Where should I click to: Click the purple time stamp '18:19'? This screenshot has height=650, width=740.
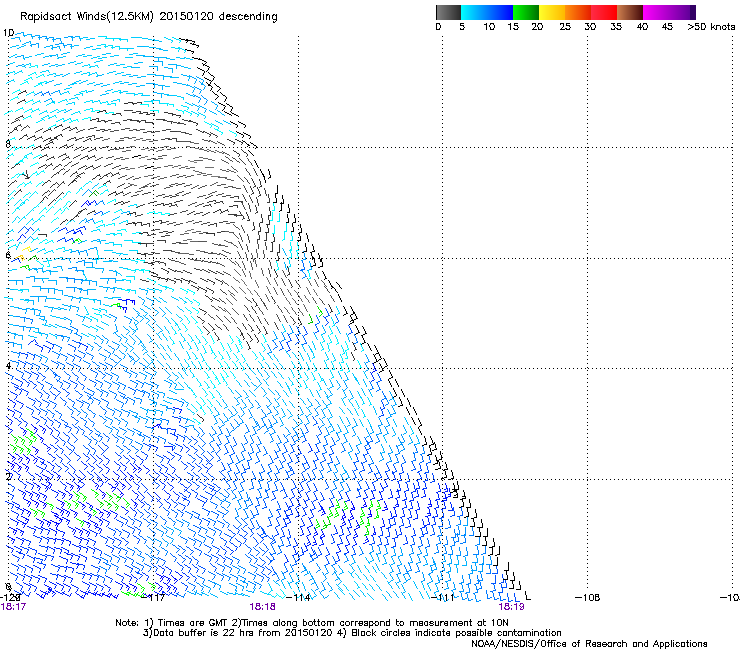point(512,607)
